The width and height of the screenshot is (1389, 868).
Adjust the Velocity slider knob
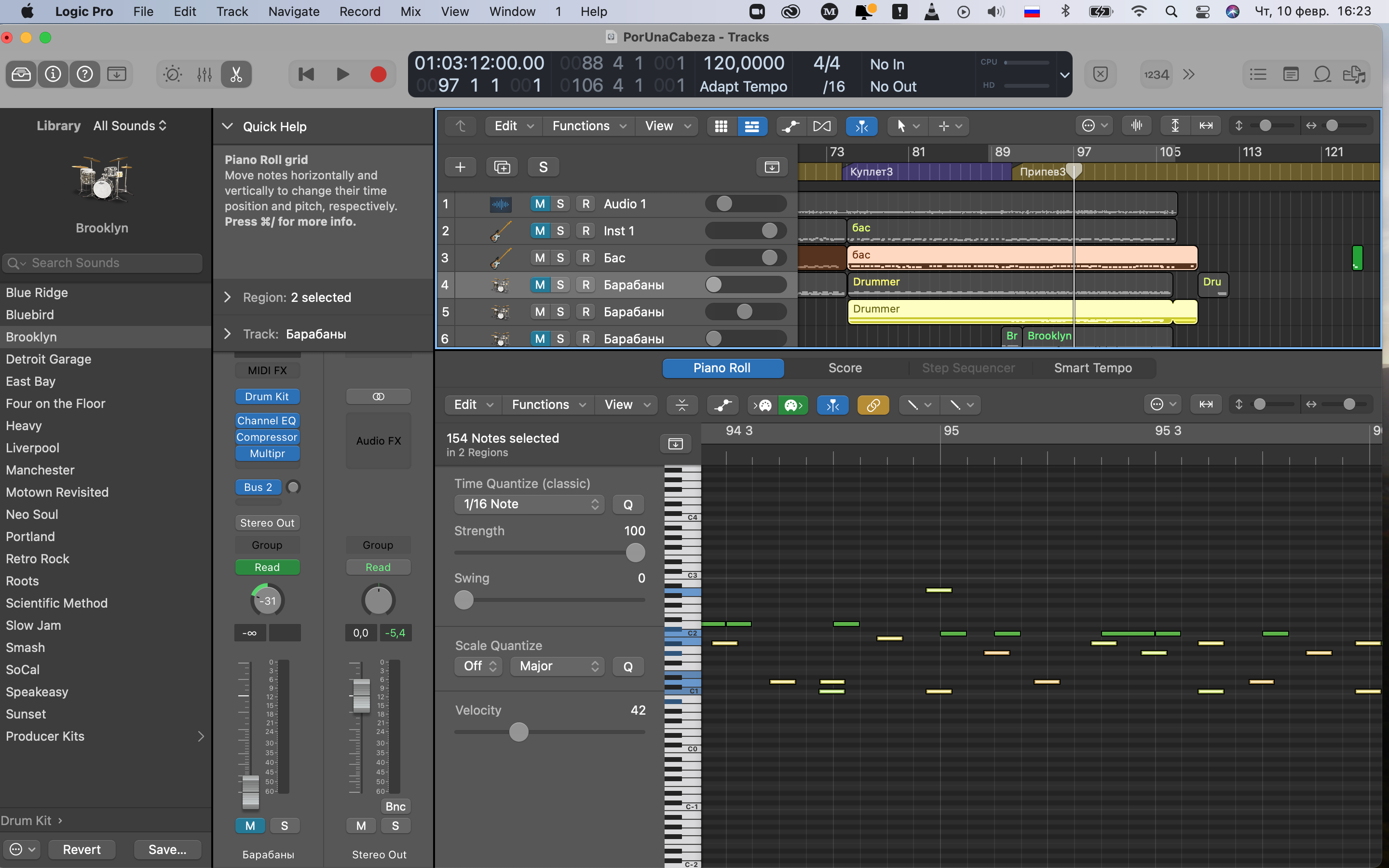pos(518,732)
